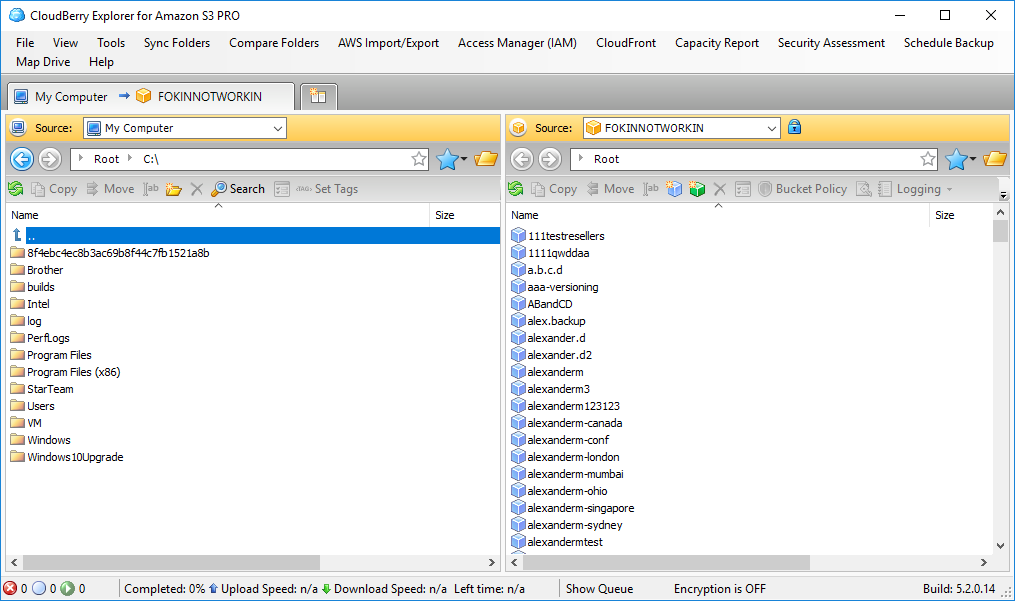Screen dimensions: 1015x601
Task: Click Move in the local pane toolbar
Action: (x=110, y=188)
